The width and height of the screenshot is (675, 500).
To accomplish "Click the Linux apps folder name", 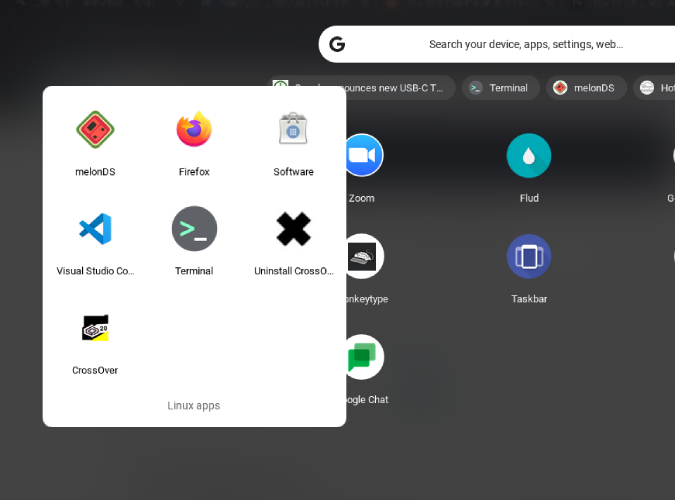I will tap(194, 406).
